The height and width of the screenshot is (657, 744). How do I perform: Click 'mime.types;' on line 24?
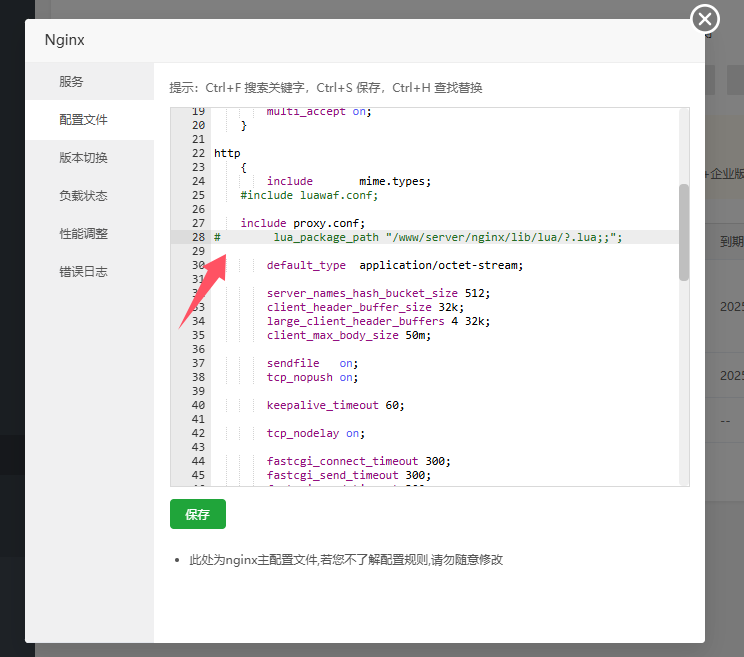tap(395, 181)
